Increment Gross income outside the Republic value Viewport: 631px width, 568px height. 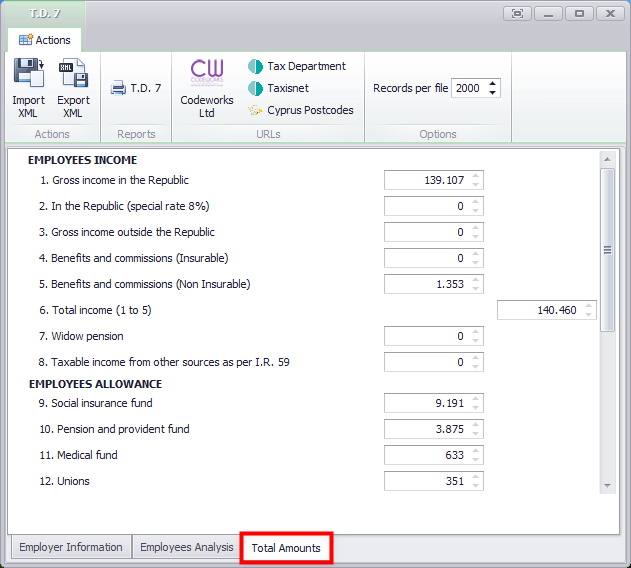pos(476,227)
